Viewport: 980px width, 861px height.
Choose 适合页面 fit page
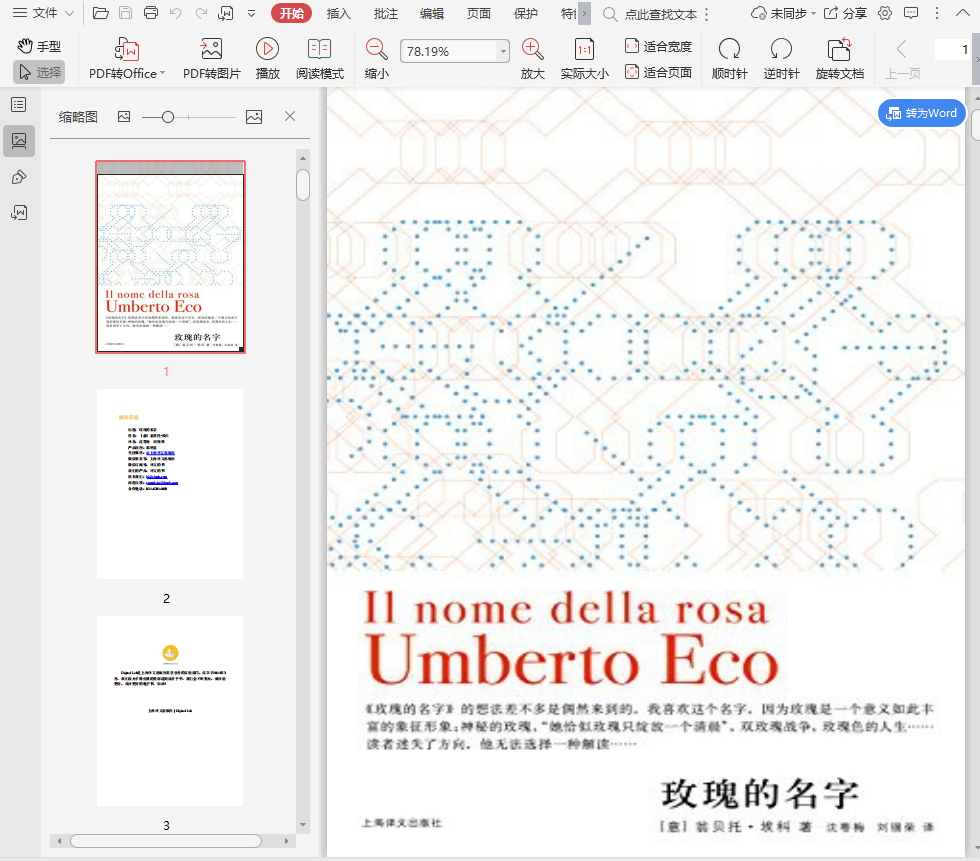click(658, 72)
